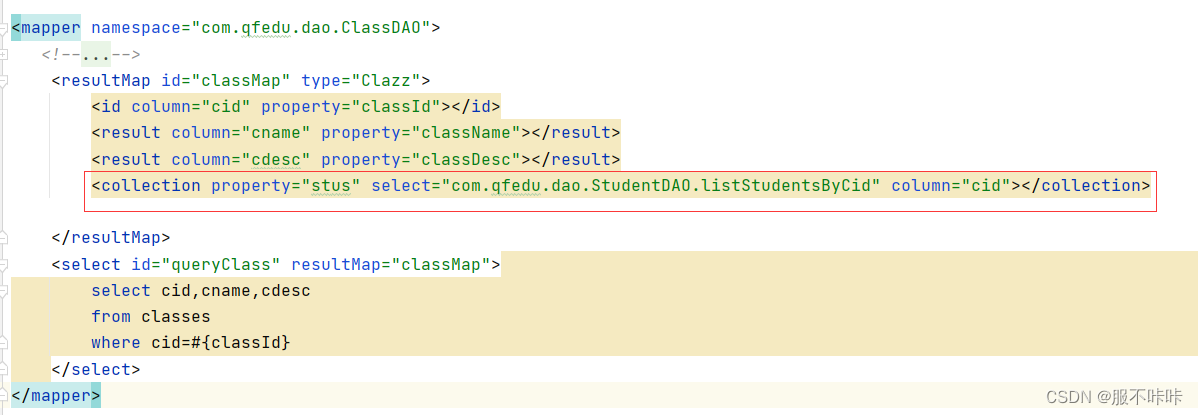Click the closing </collection> tag
1198x415 pixels.
coord(1085,186)
